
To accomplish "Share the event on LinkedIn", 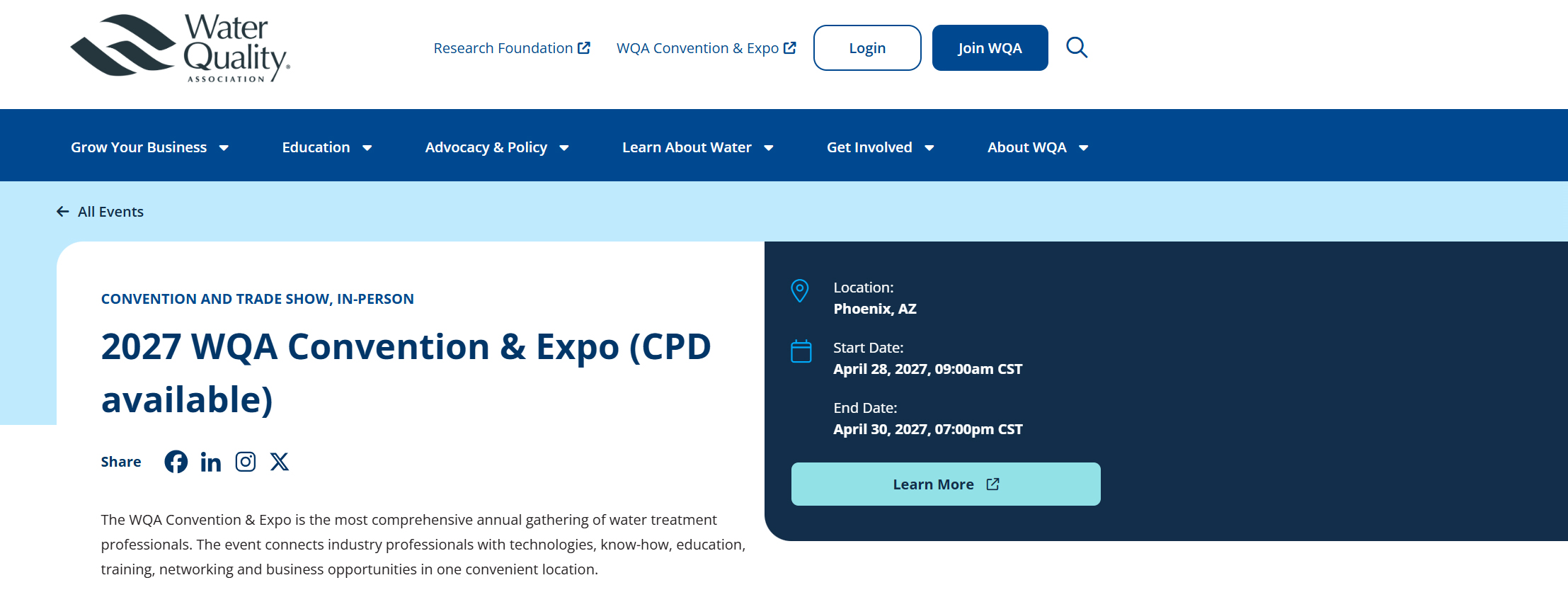I will point(211,462).
